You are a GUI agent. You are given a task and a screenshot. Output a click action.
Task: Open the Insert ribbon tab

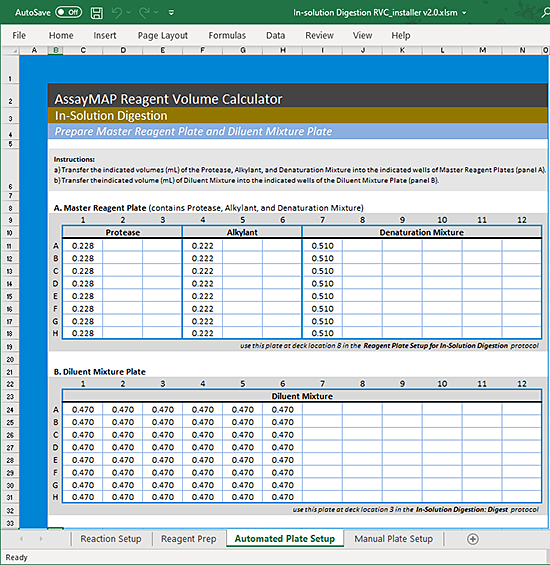(105, 35)
